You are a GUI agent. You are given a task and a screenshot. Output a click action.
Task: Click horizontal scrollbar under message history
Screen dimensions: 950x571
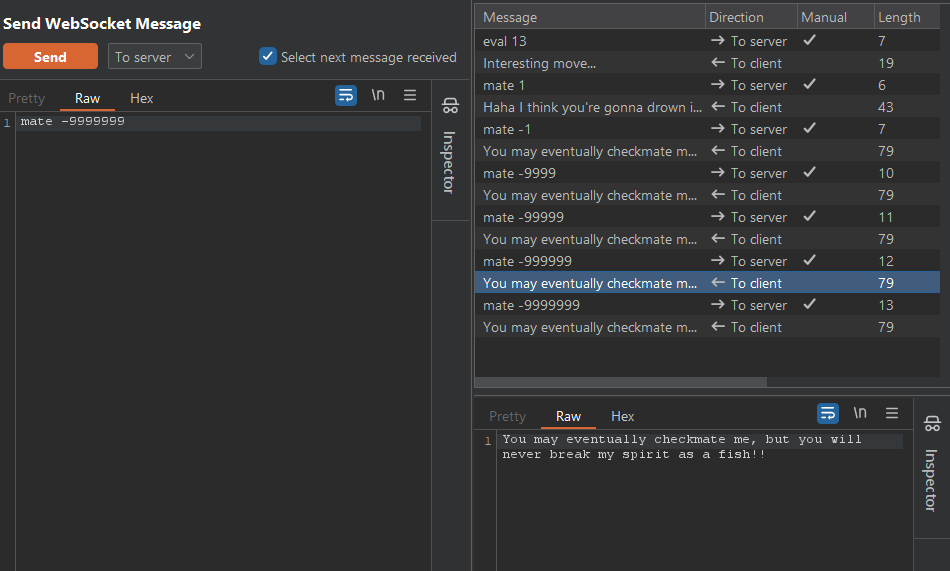(x=621, y=382)
